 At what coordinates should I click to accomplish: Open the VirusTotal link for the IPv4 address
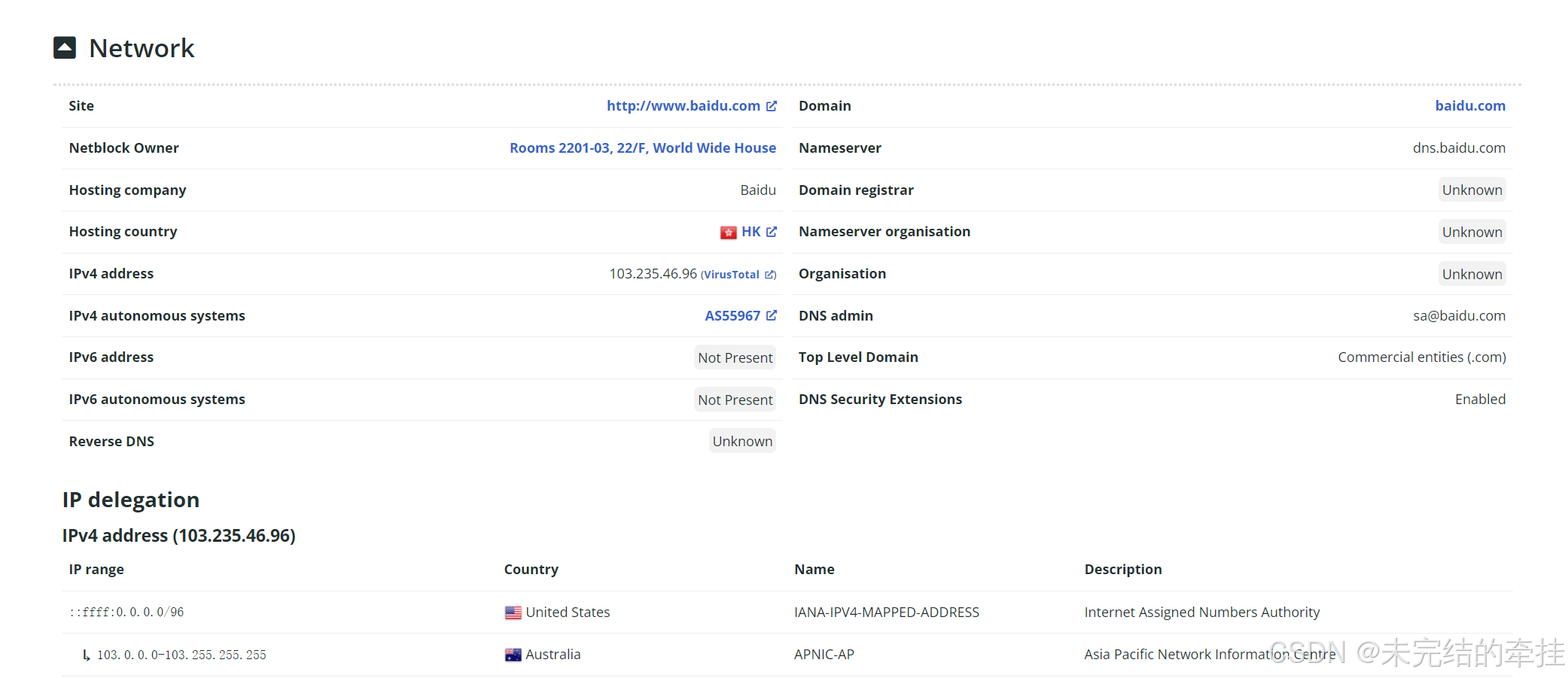(732, 275)
